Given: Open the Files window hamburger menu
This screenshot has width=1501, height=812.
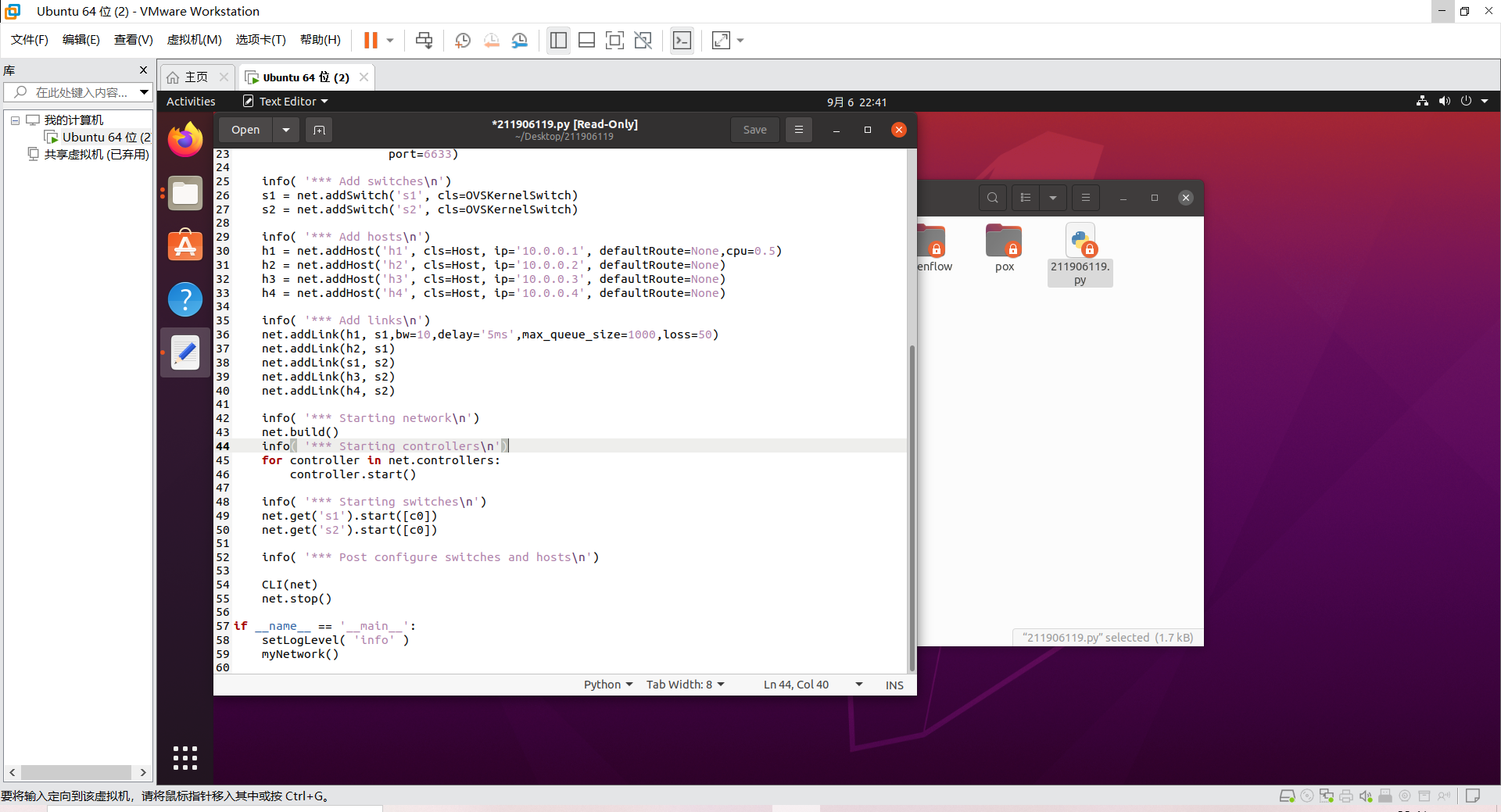Looking at the screenshot, I should (1085, 198).
